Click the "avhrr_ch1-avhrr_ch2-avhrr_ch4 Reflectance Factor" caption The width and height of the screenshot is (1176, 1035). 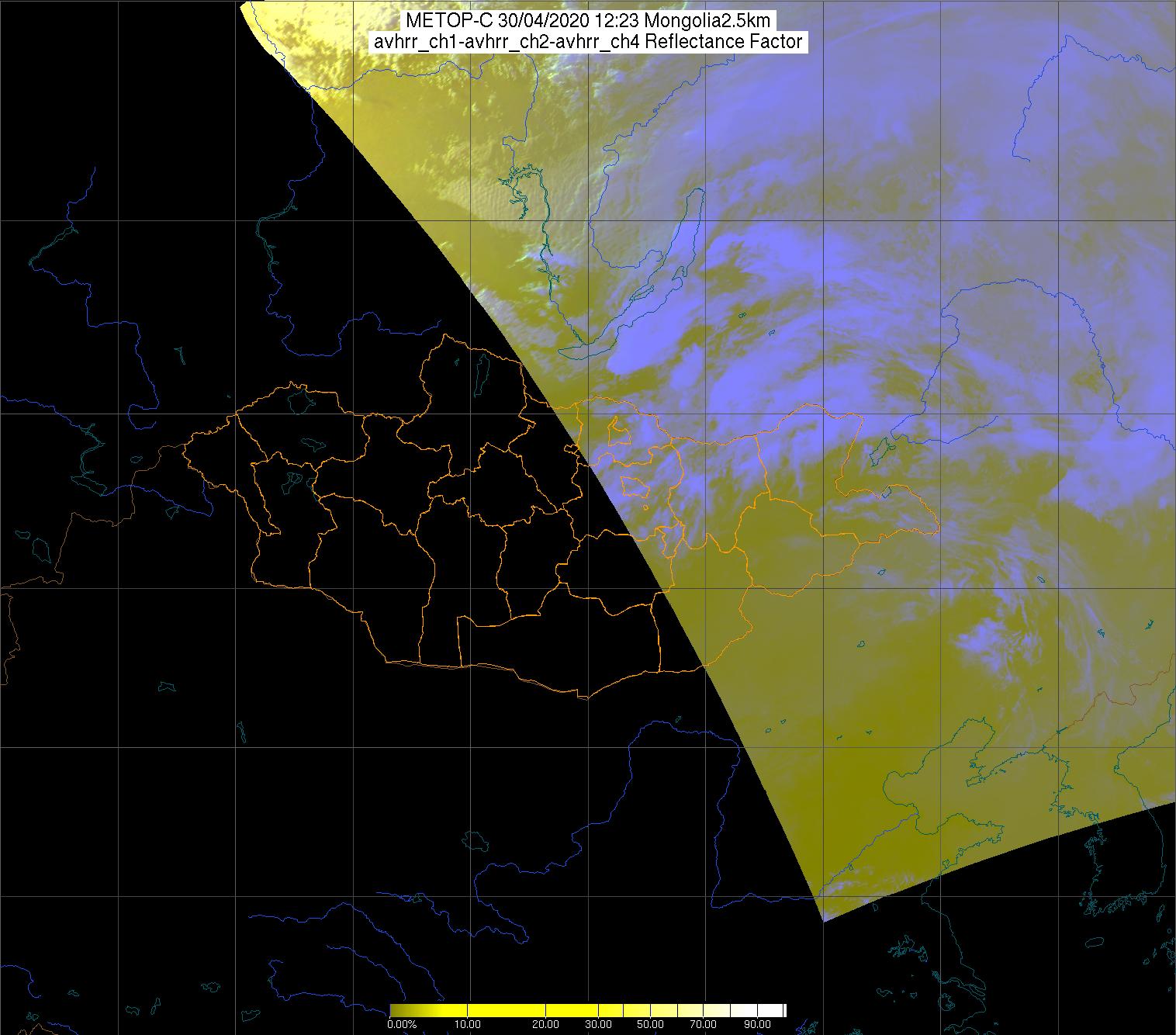[587, 42]
